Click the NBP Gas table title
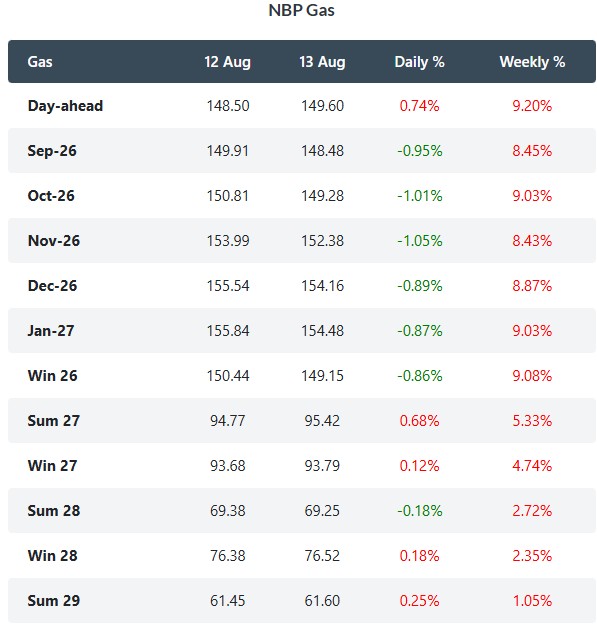The width and height of the screenshot is (597, 626). [x=301, y=10]
